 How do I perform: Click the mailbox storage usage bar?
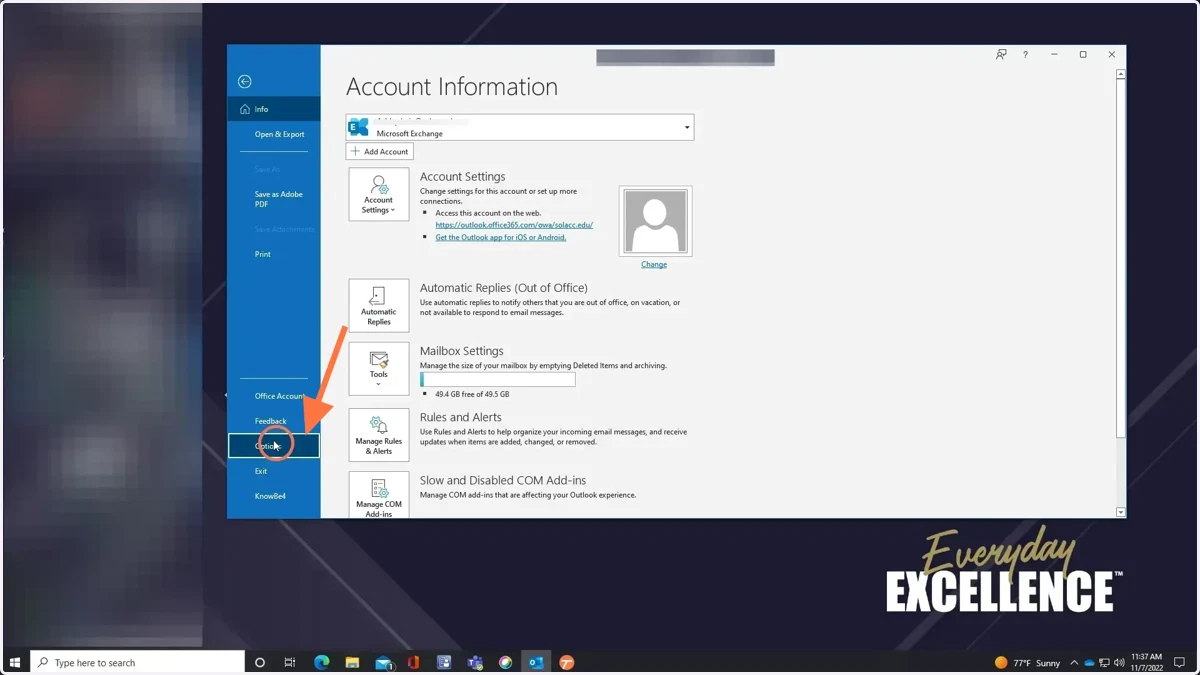coord(498,380)
